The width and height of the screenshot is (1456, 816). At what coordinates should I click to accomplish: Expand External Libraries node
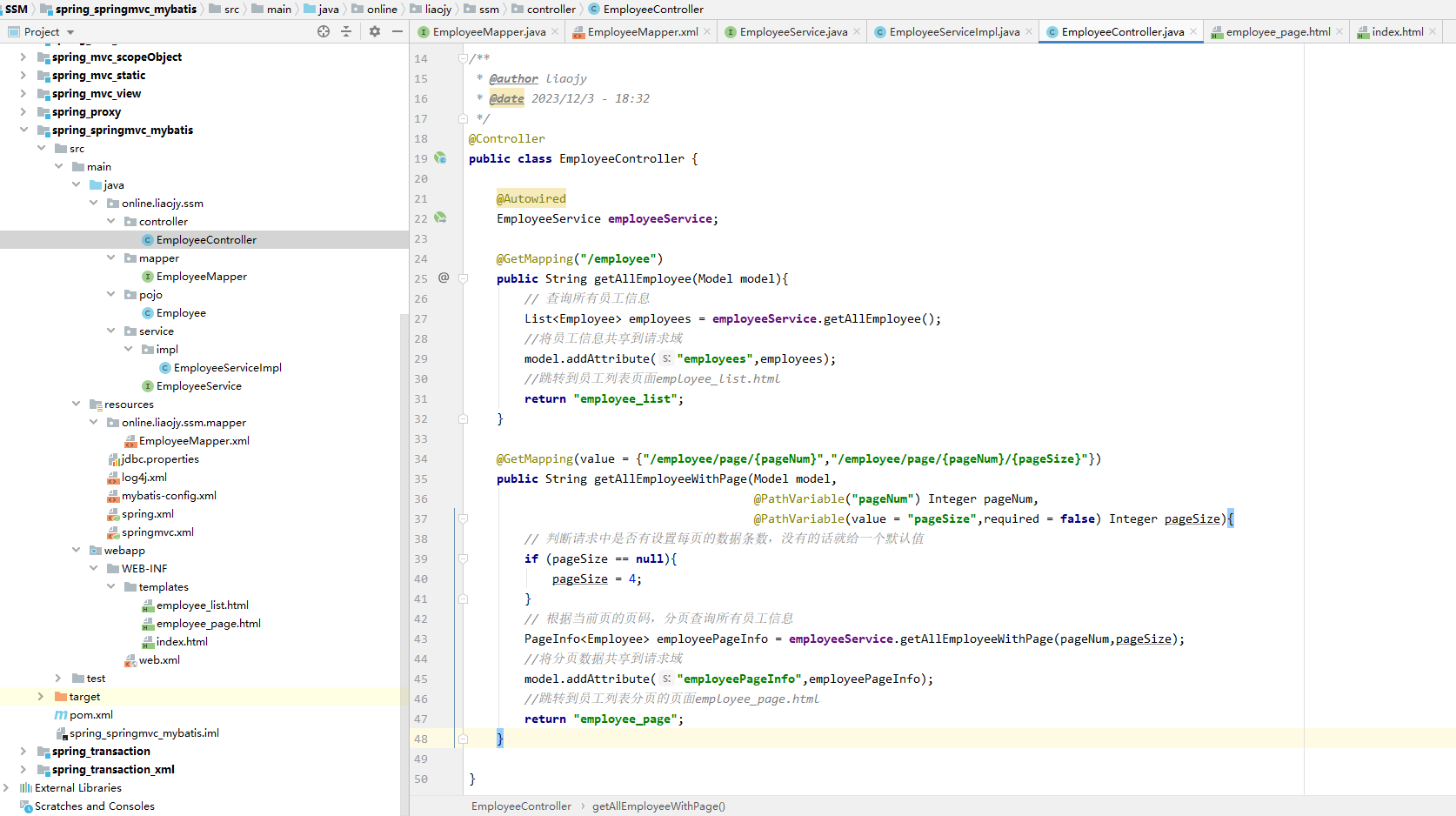[6, 787]
